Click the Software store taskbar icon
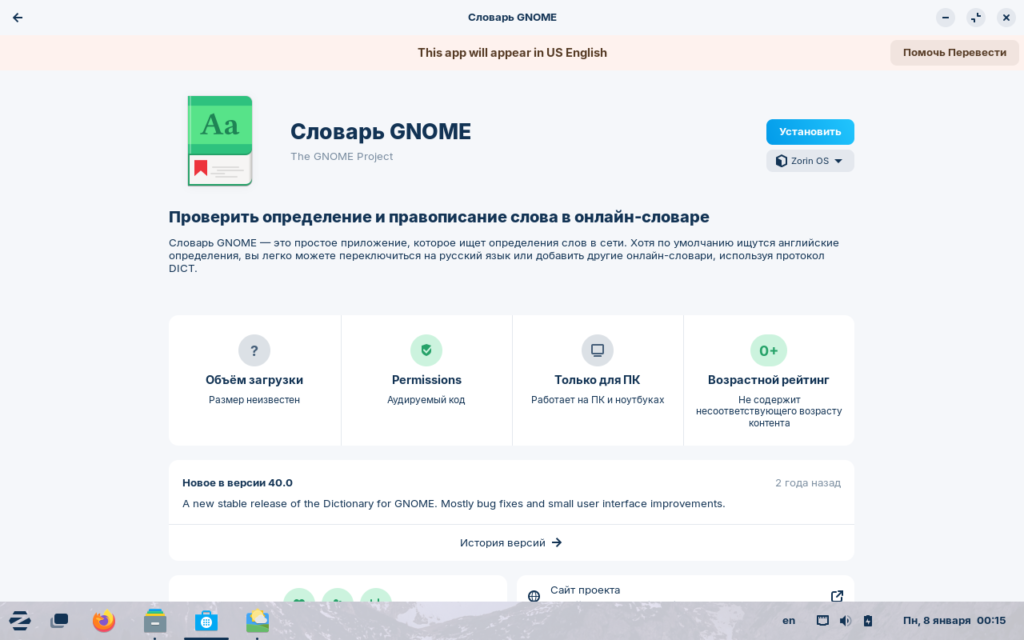Image resolution: width=1024 pixels, height=640 pixels. pos(206,620)
